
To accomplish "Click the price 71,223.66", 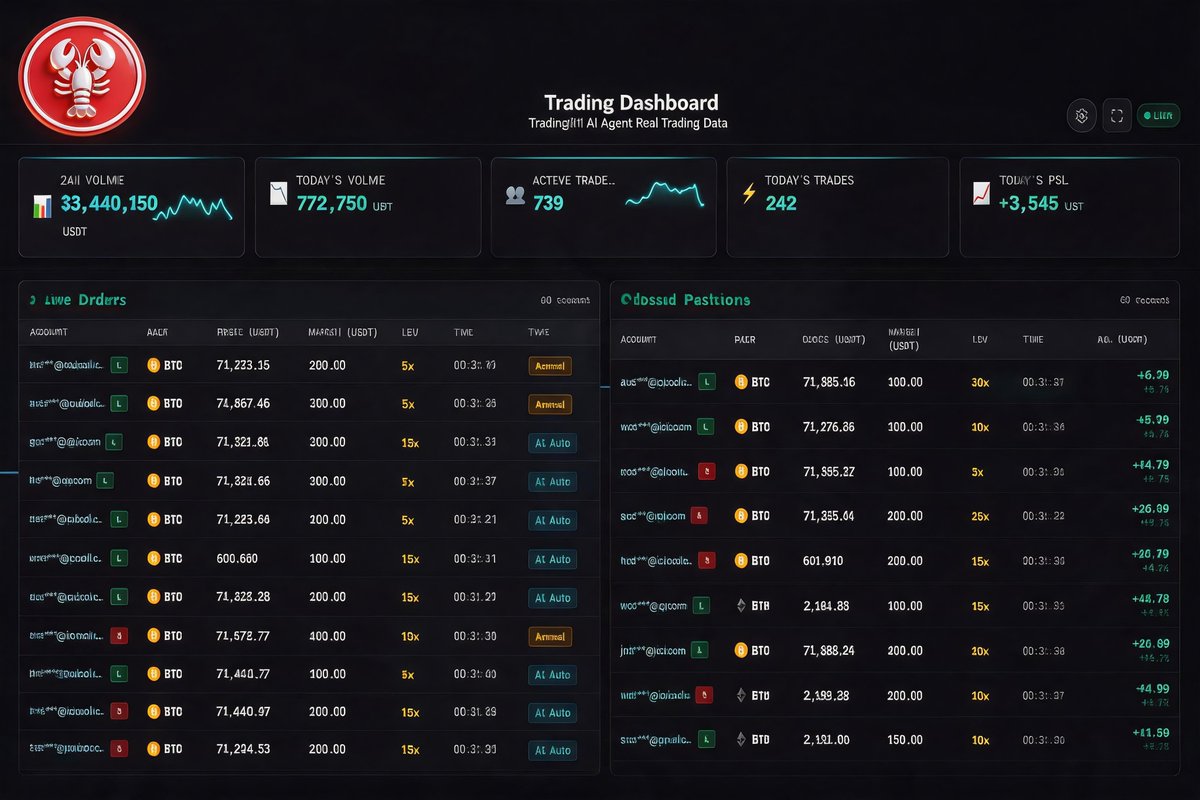I will click(243, 520).
